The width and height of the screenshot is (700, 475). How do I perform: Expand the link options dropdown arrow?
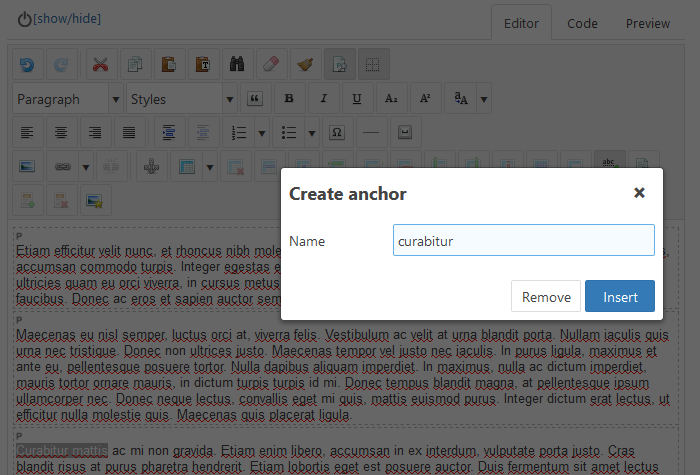click(x=86, y=167)
